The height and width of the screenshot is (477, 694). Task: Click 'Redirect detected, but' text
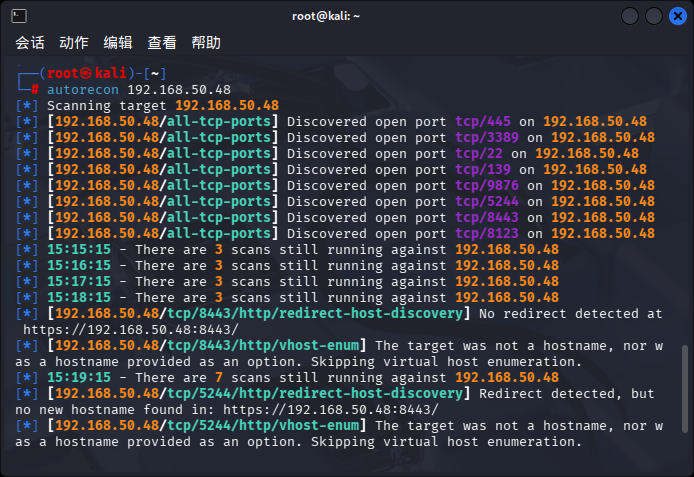click(567, 393)
